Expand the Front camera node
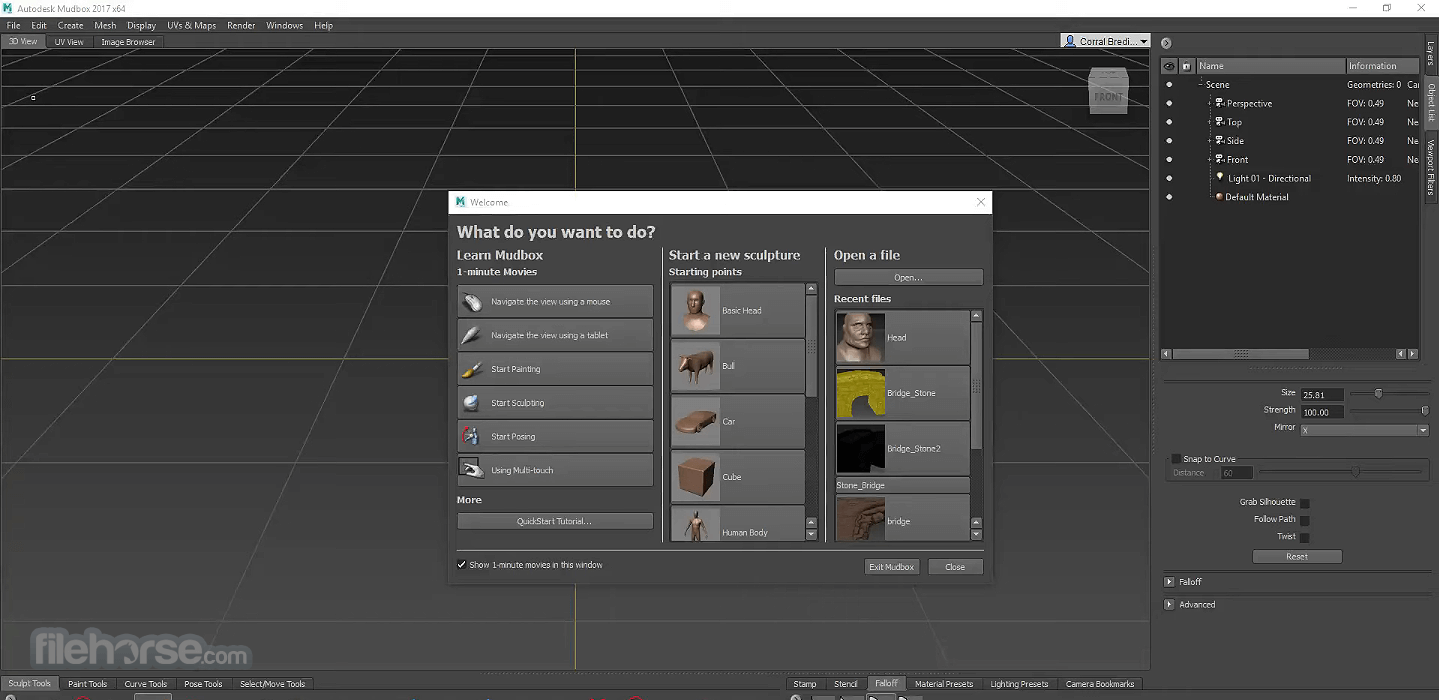This screenshot has width=1439, height=700. 1210,159
